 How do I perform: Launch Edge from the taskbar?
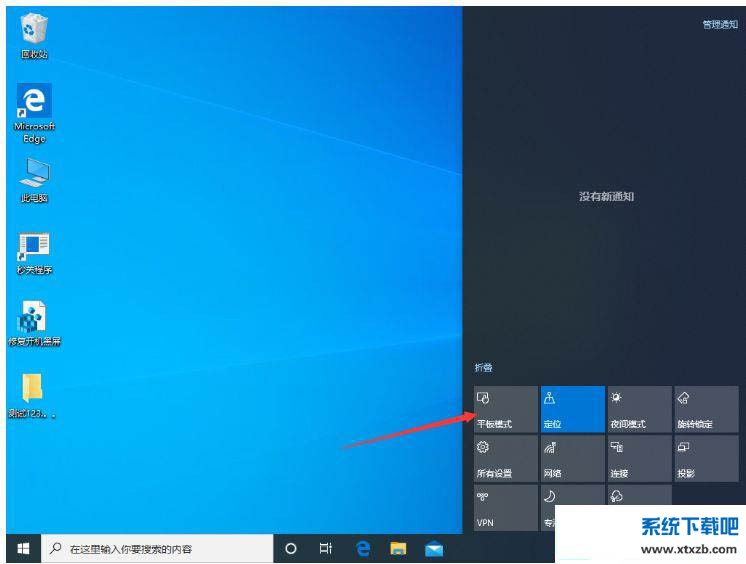363,549
